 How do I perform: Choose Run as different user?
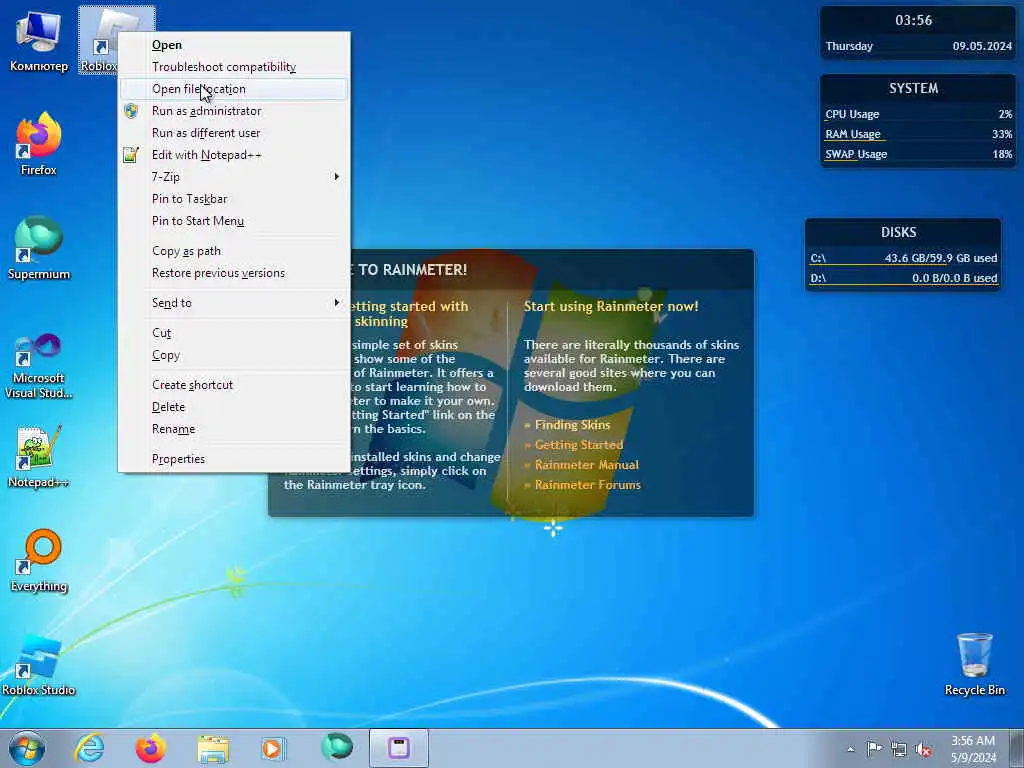[x=234, y=133]
